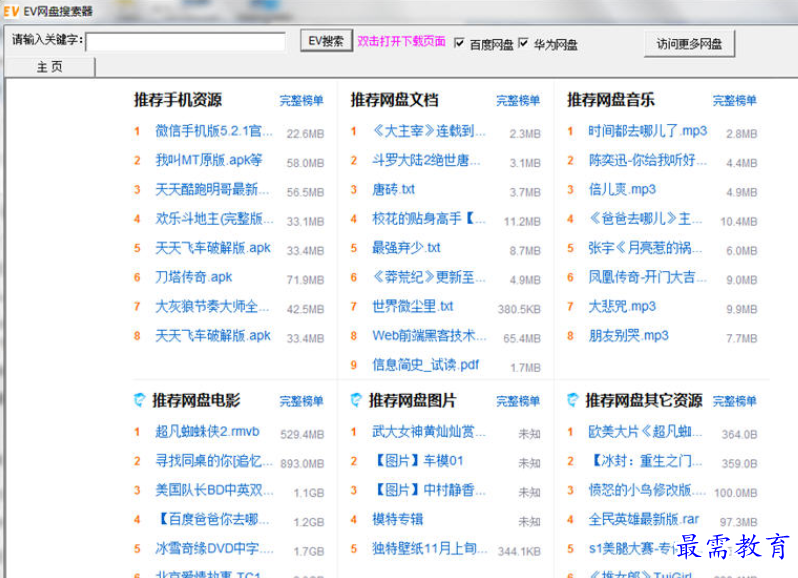The image size is (798, 578).
Task: Click the shield icon beside 推荐网盘其它资源
Action: [x=573, y=400]
